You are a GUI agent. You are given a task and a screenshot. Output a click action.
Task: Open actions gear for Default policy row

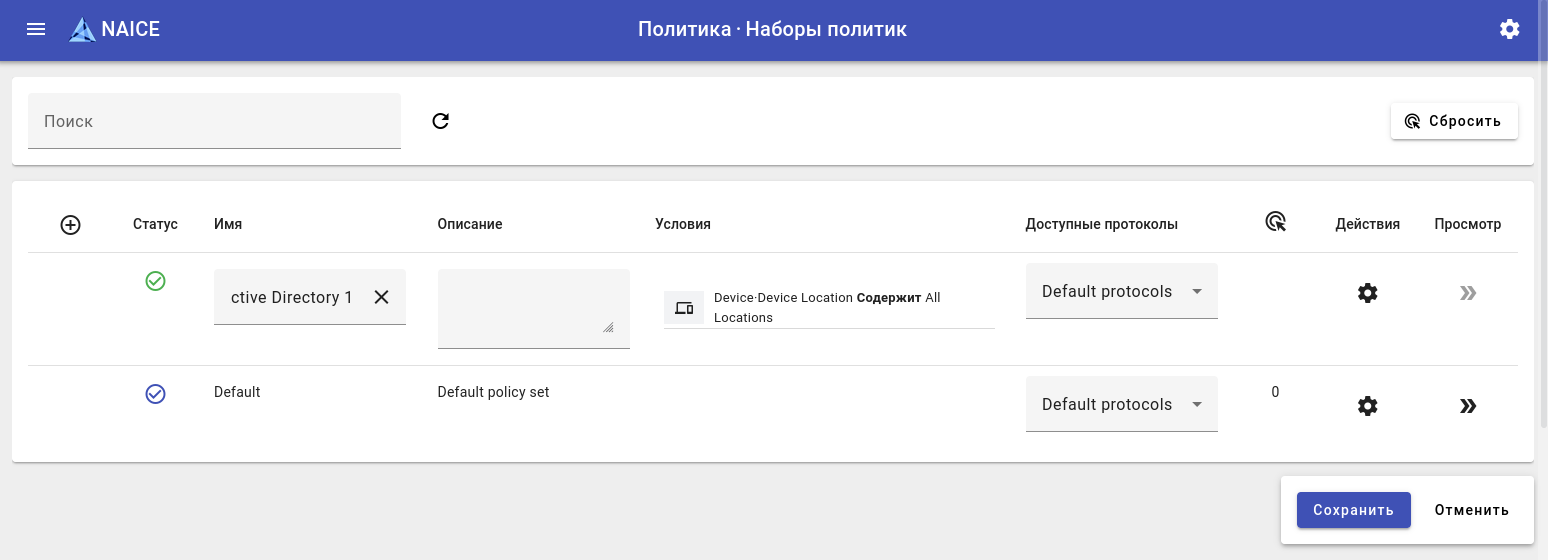pos(1367,406)
